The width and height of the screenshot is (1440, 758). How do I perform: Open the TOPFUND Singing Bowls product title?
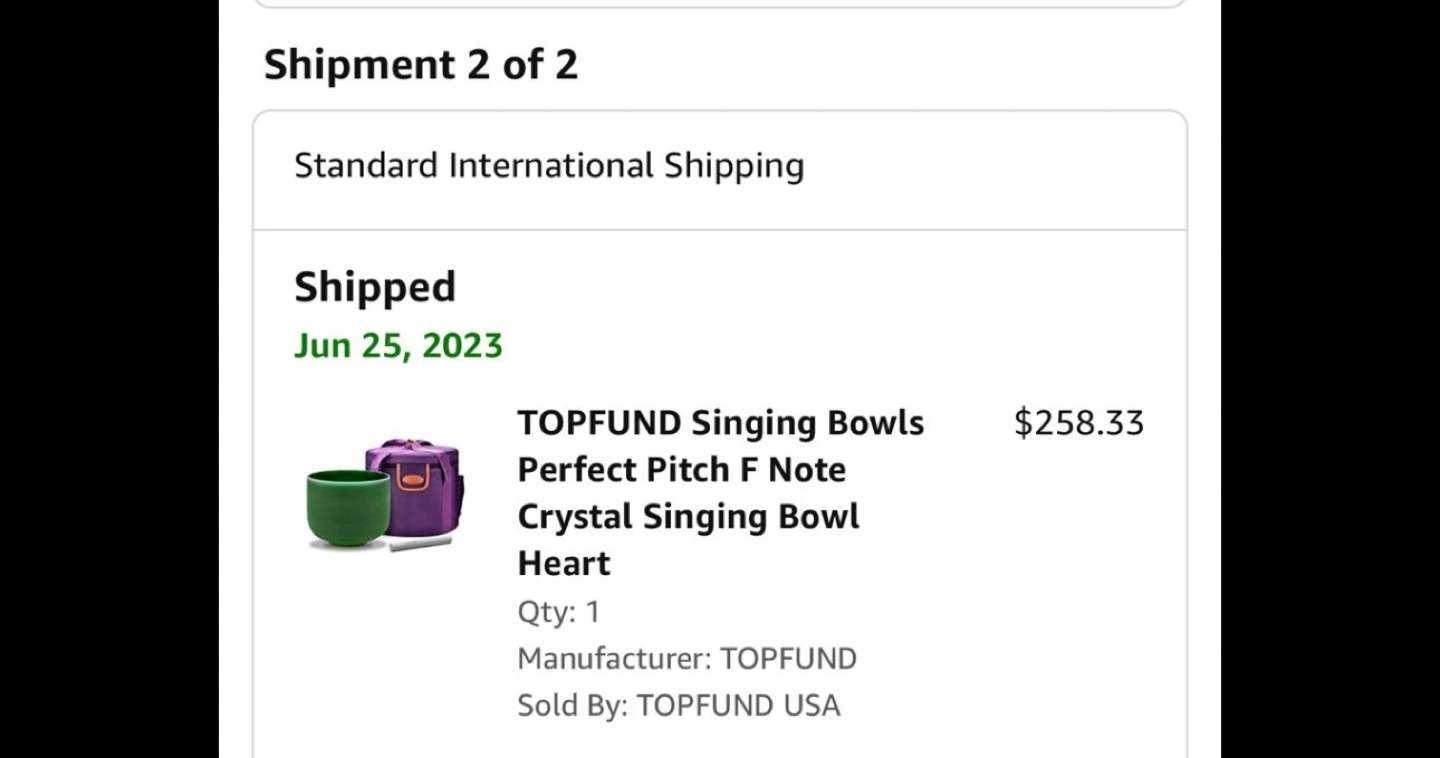tap(720, 423)
